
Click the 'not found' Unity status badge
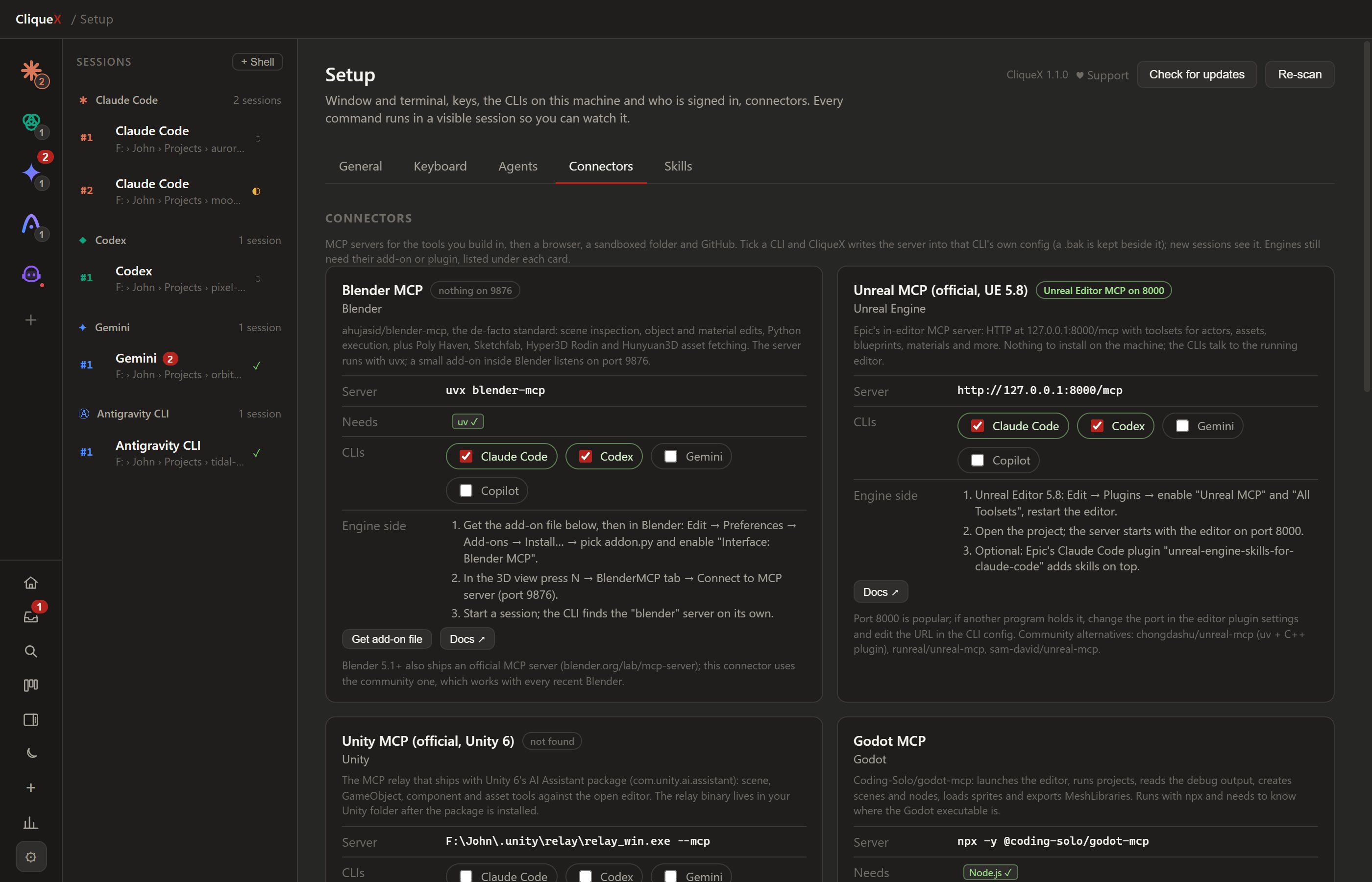pyautogui.click(x=551, y=741)
